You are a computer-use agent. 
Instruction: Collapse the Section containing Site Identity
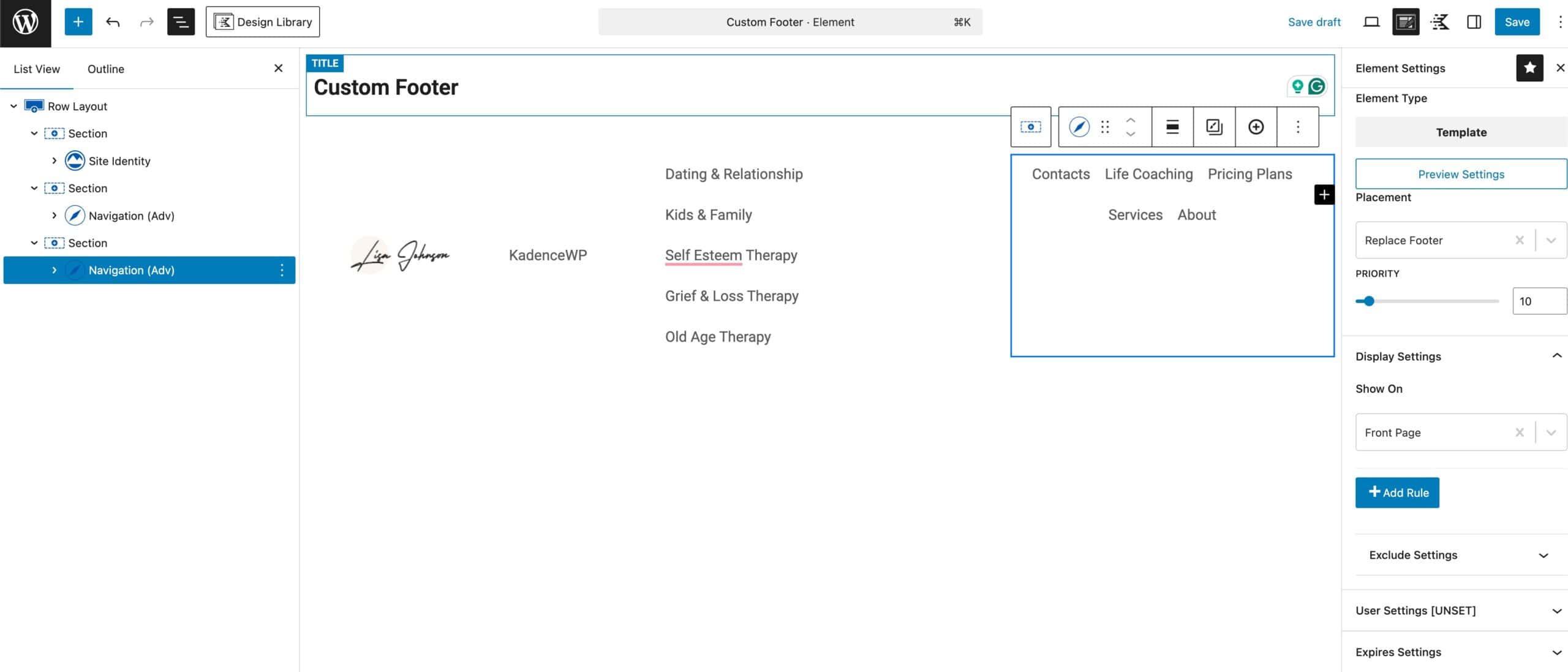(34, 133)
